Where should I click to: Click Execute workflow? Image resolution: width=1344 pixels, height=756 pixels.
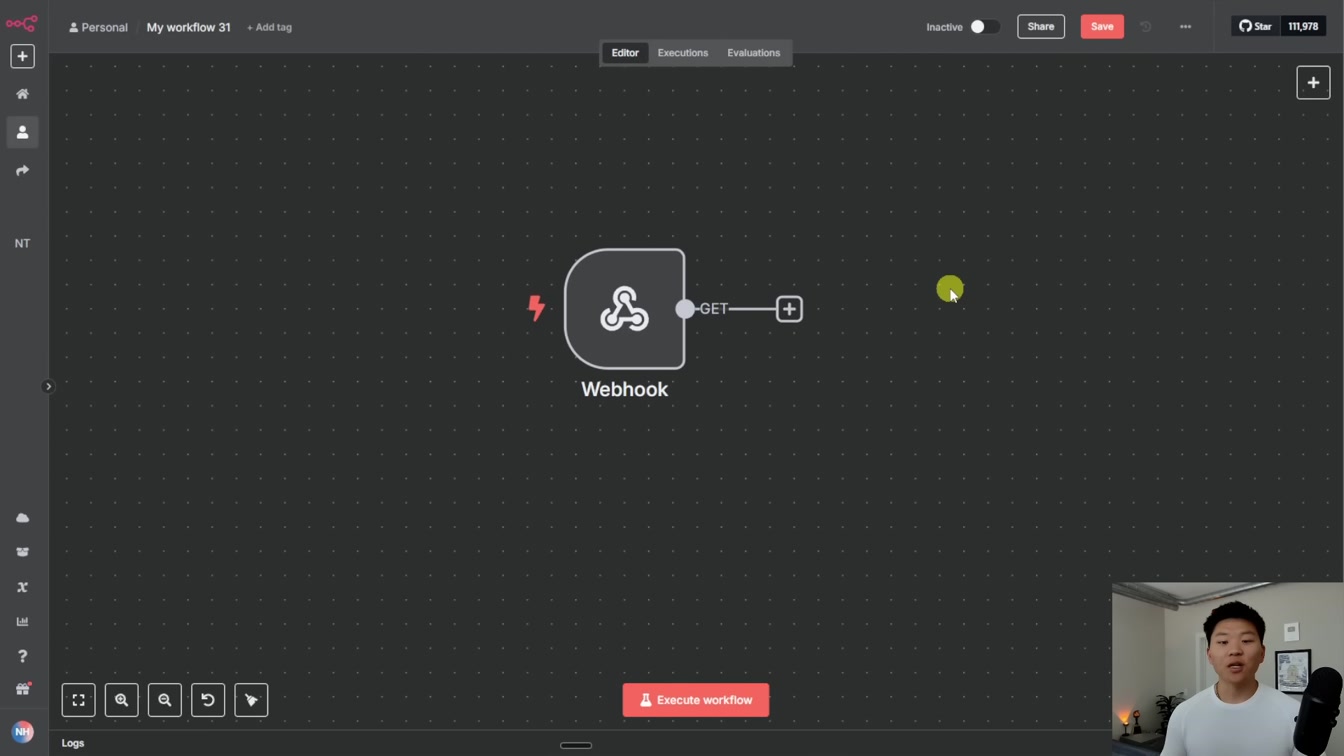pyautogui.click(x=696, y=700)
